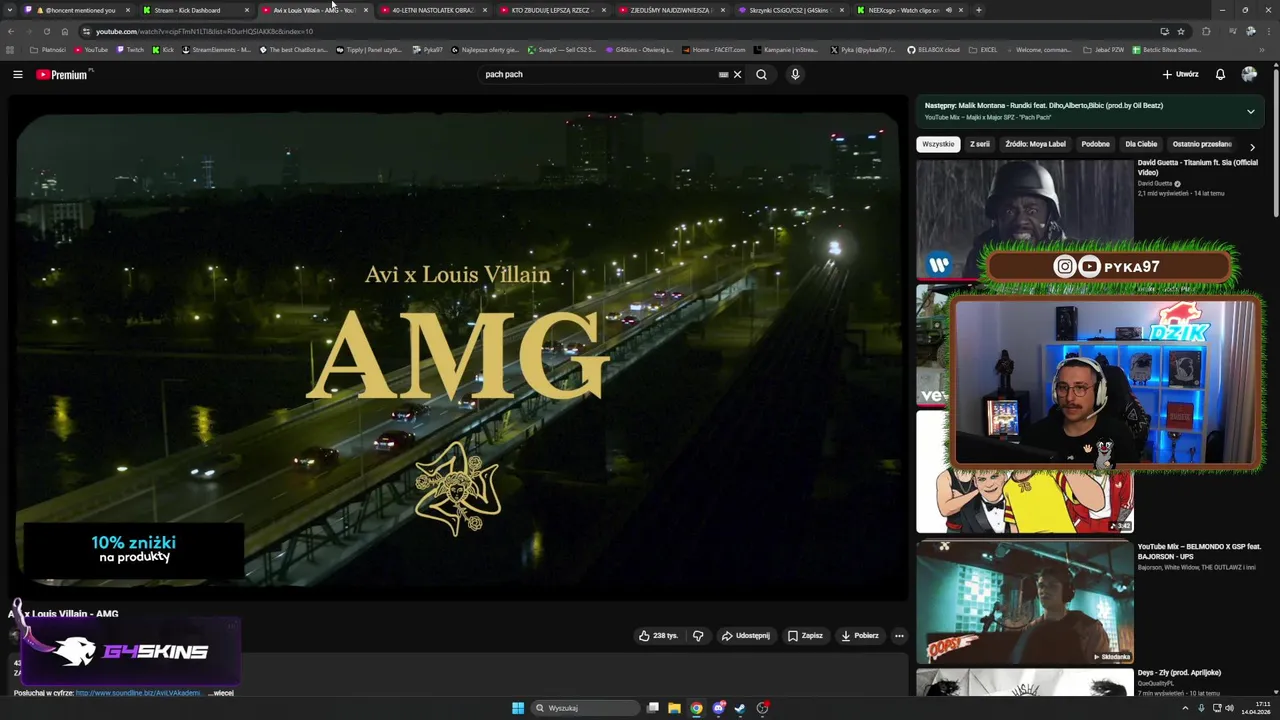1280x720 pixels.
Task: Show more filter chips with right arrow
Action: tap(1252, 147)
